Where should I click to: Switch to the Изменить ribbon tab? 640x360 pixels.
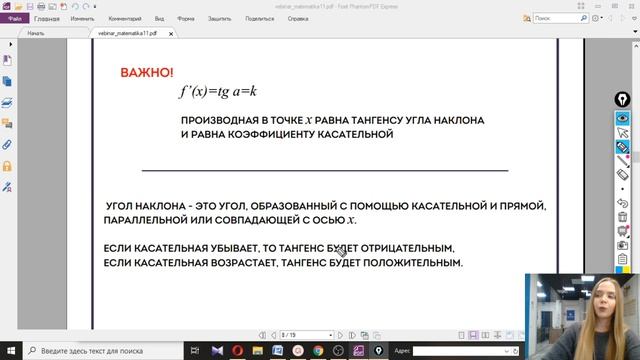82,19
